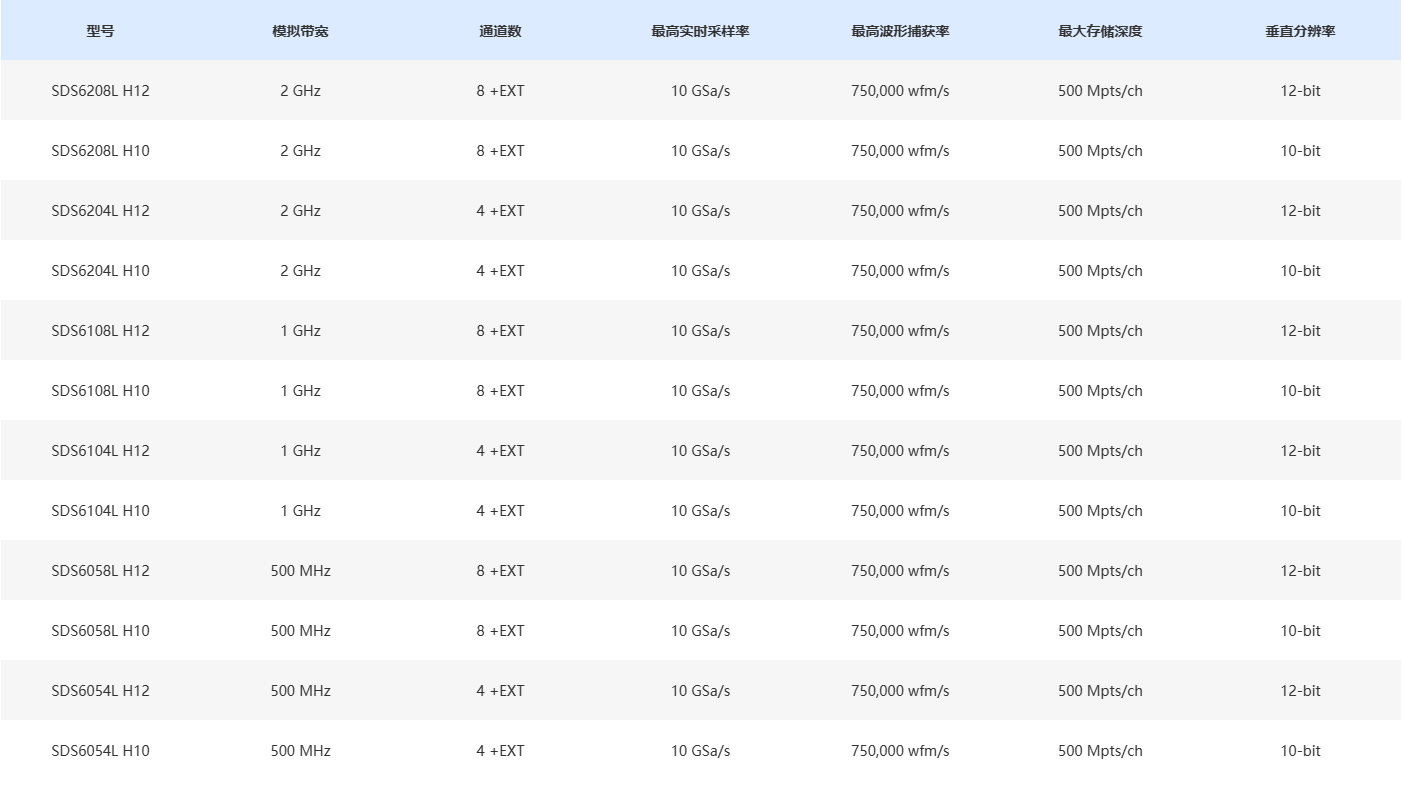The height and width of the screenshot is (809, 1404).
Task: Click 2 GHz bandwidth in SDS6208L H12 row
Action: (300, 91)
